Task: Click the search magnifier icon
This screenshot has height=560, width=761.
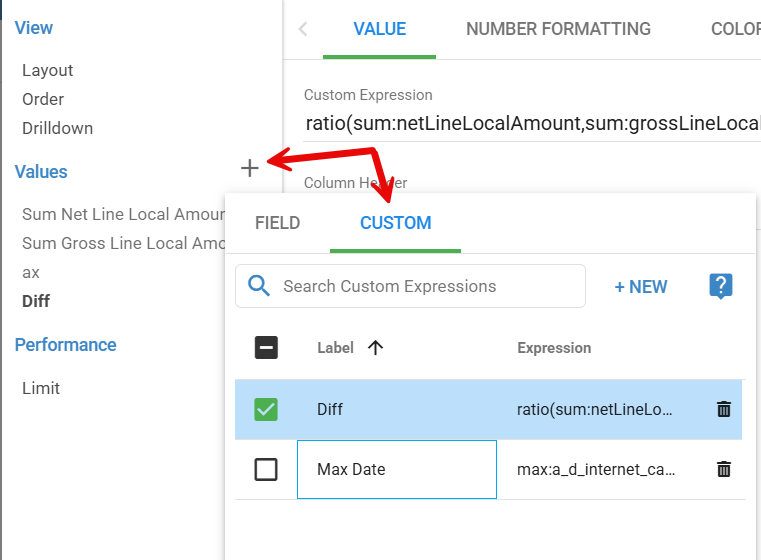Action: (259, 286)
